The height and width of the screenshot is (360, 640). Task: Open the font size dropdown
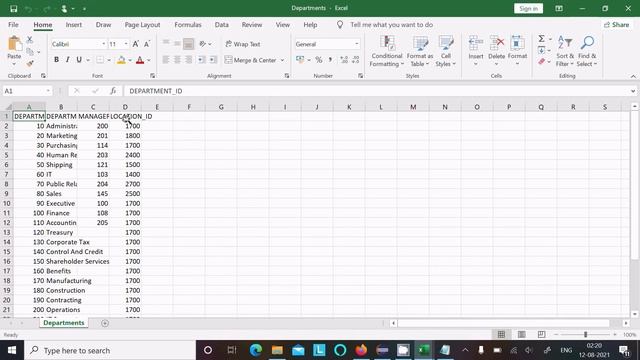coord(126,44)
